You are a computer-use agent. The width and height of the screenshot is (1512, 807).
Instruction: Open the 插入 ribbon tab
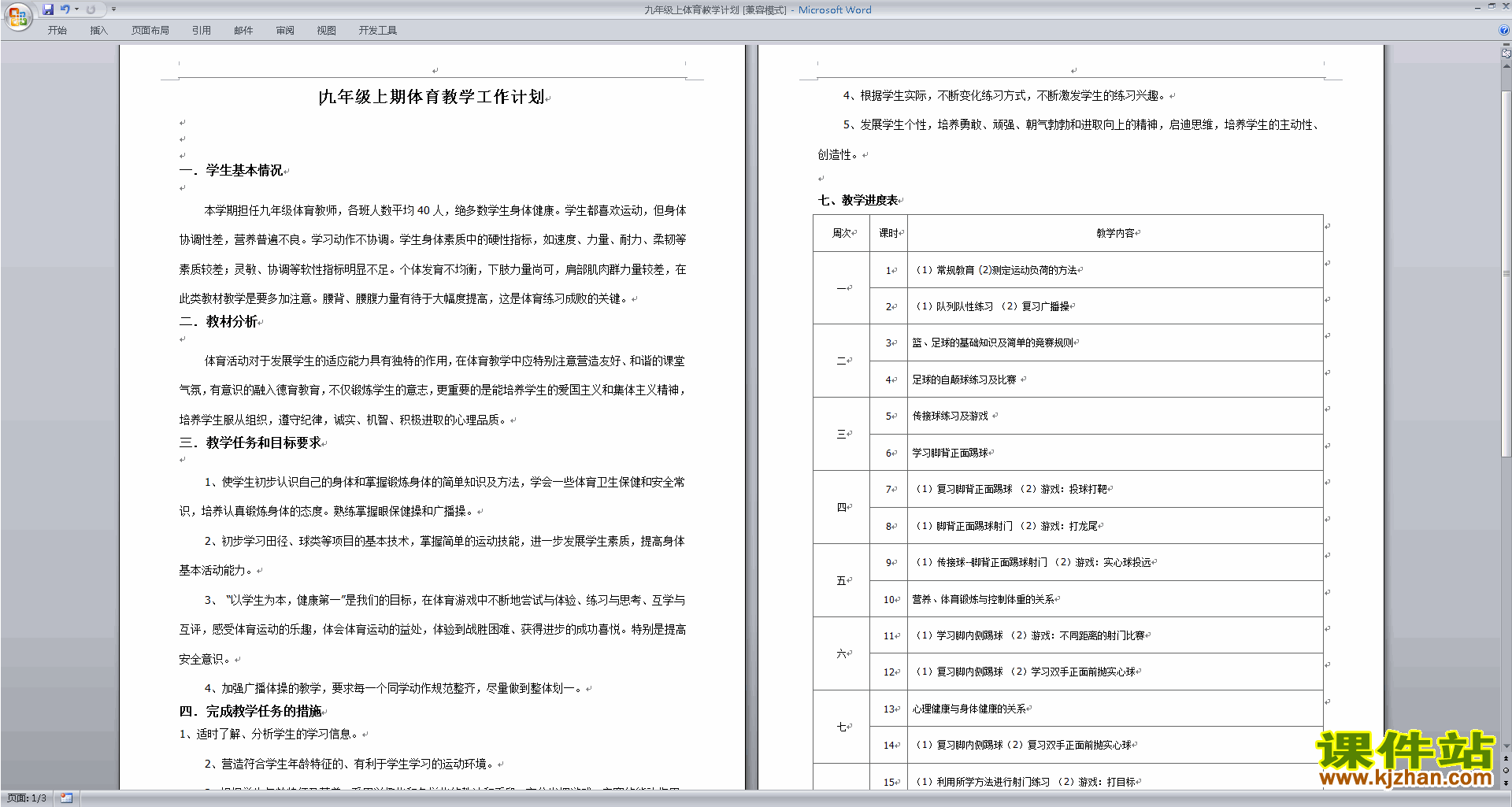pos(98,31)
